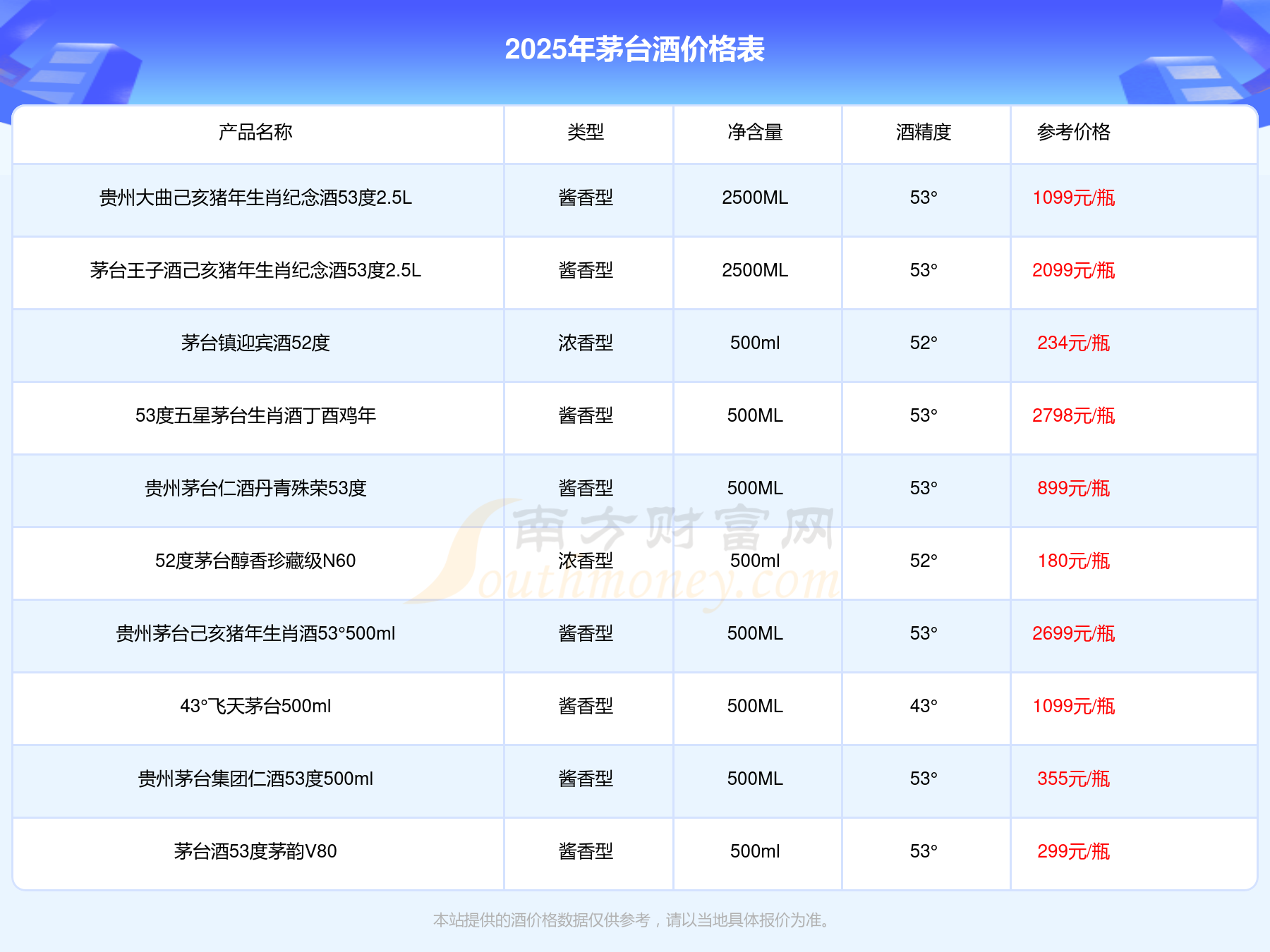Click 500ML in 丹青殊荣 row
The width and height of the screenshot is (1270, 952).
755,488
